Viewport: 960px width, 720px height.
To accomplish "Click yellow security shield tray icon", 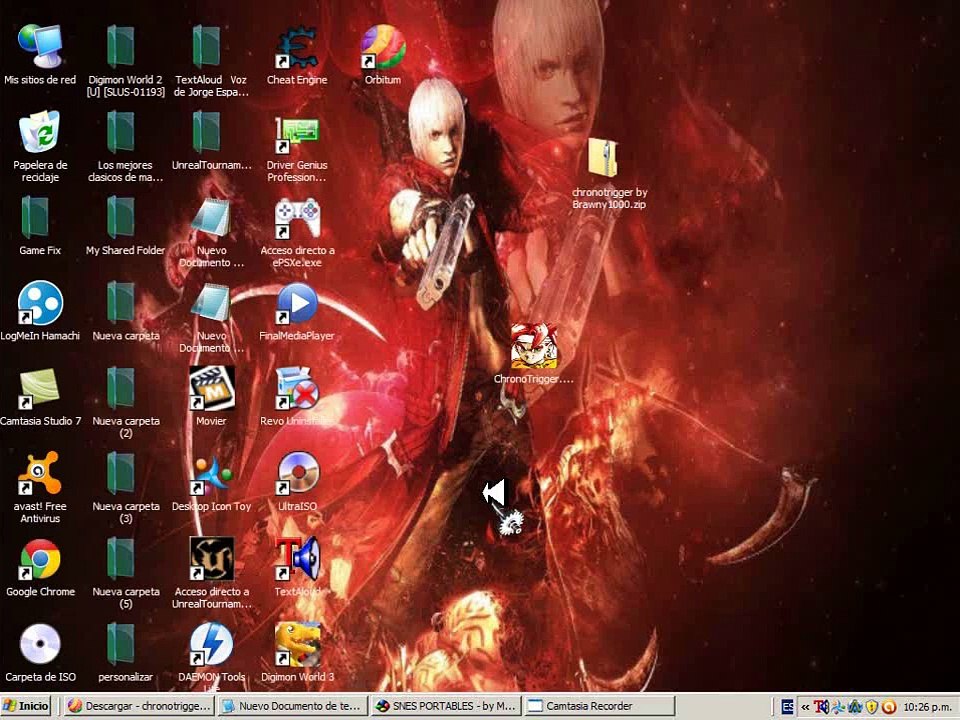I will (x=872, y=707).
